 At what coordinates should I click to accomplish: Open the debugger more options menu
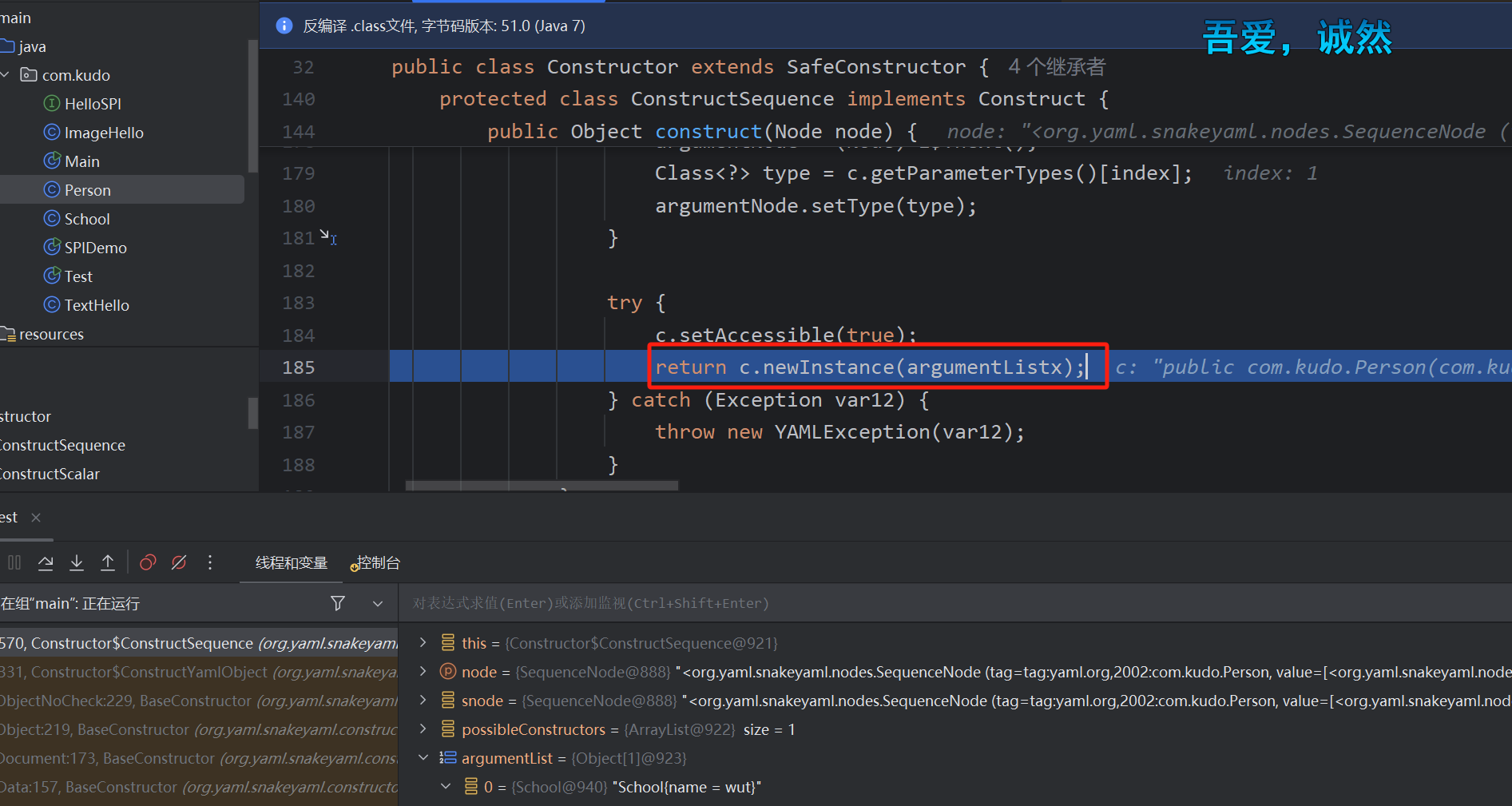(210, 562)
